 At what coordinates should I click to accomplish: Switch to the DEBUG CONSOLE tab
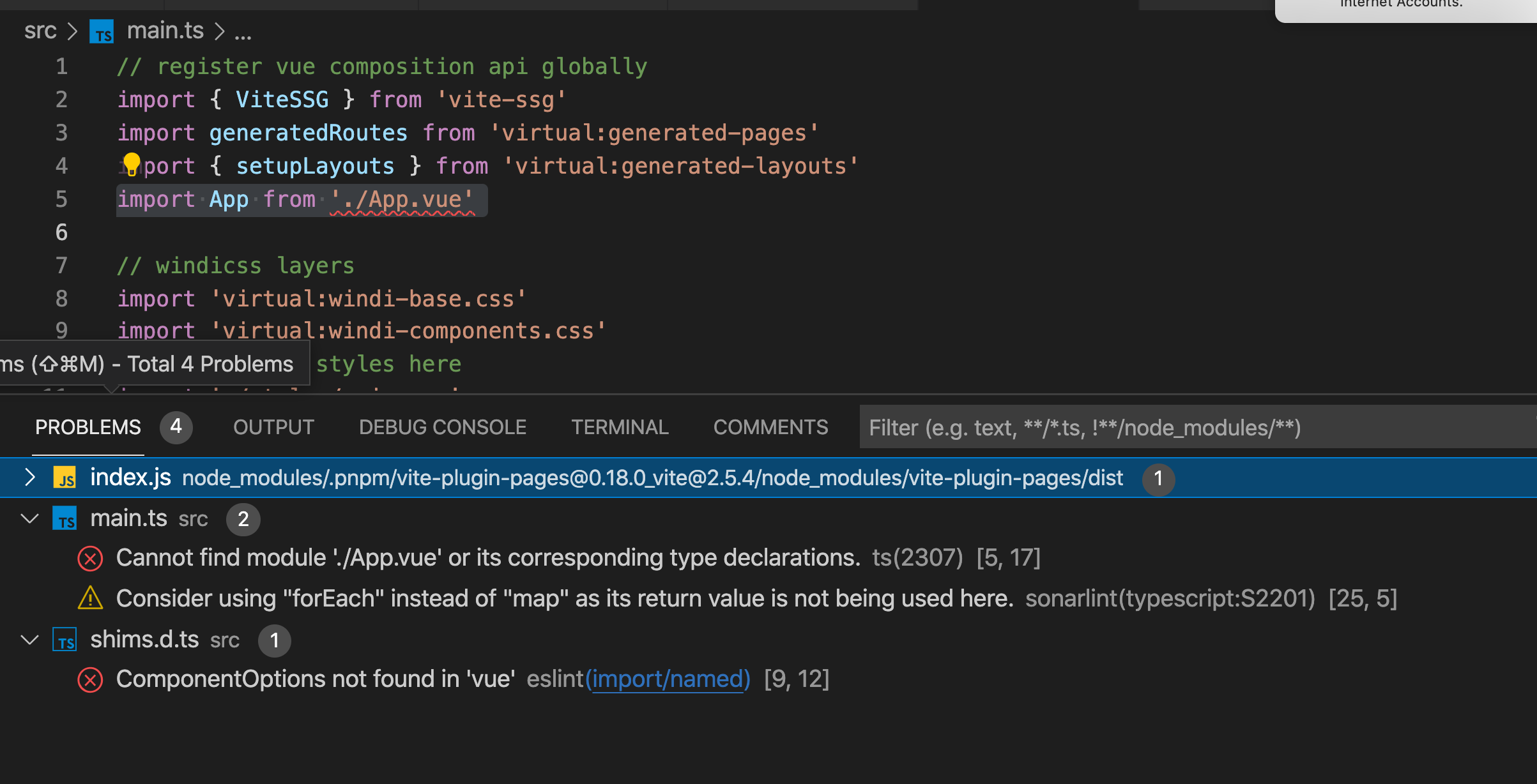tap(443, 427)
